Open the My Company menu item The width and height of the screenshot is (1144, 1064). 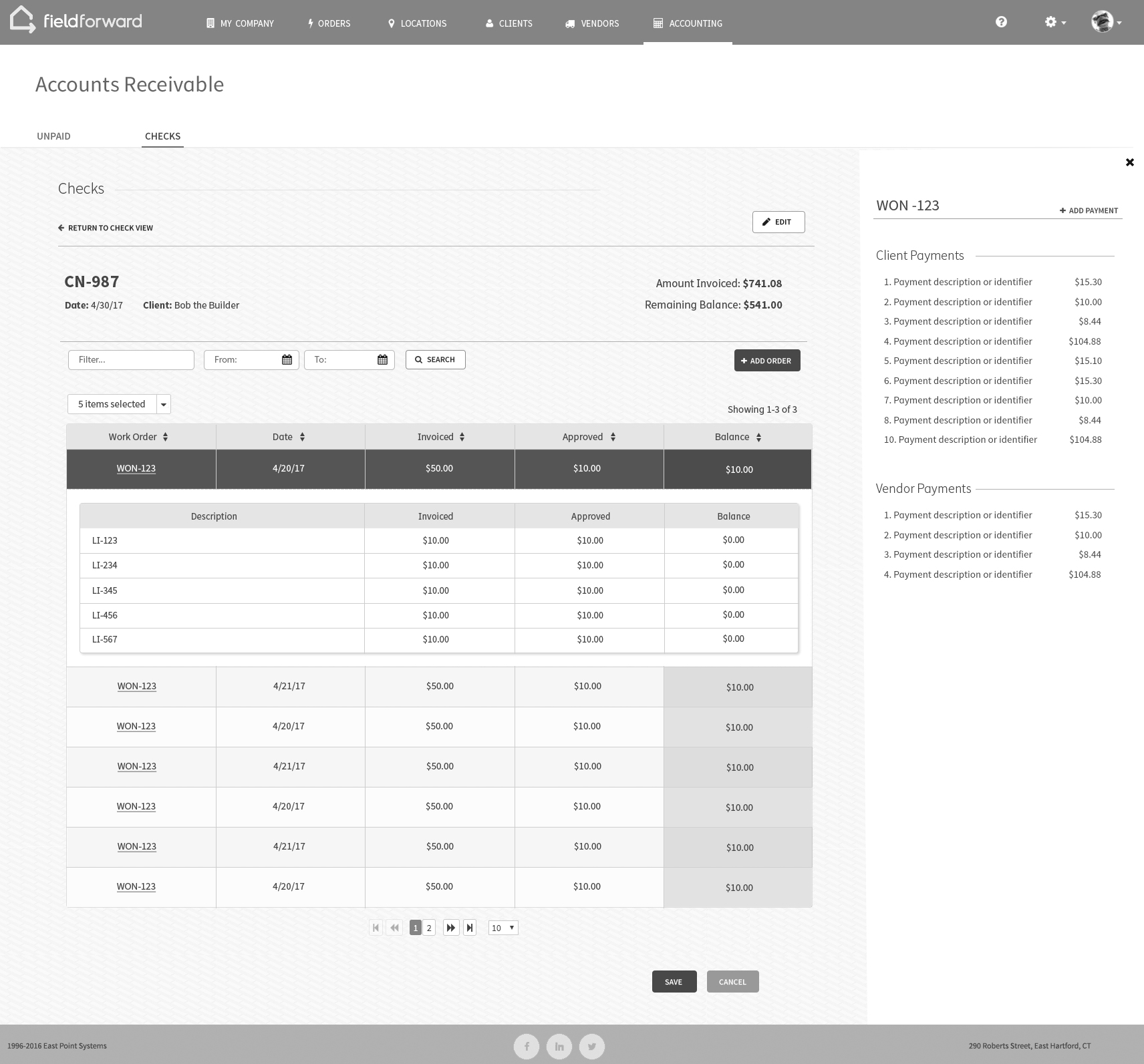241,23
